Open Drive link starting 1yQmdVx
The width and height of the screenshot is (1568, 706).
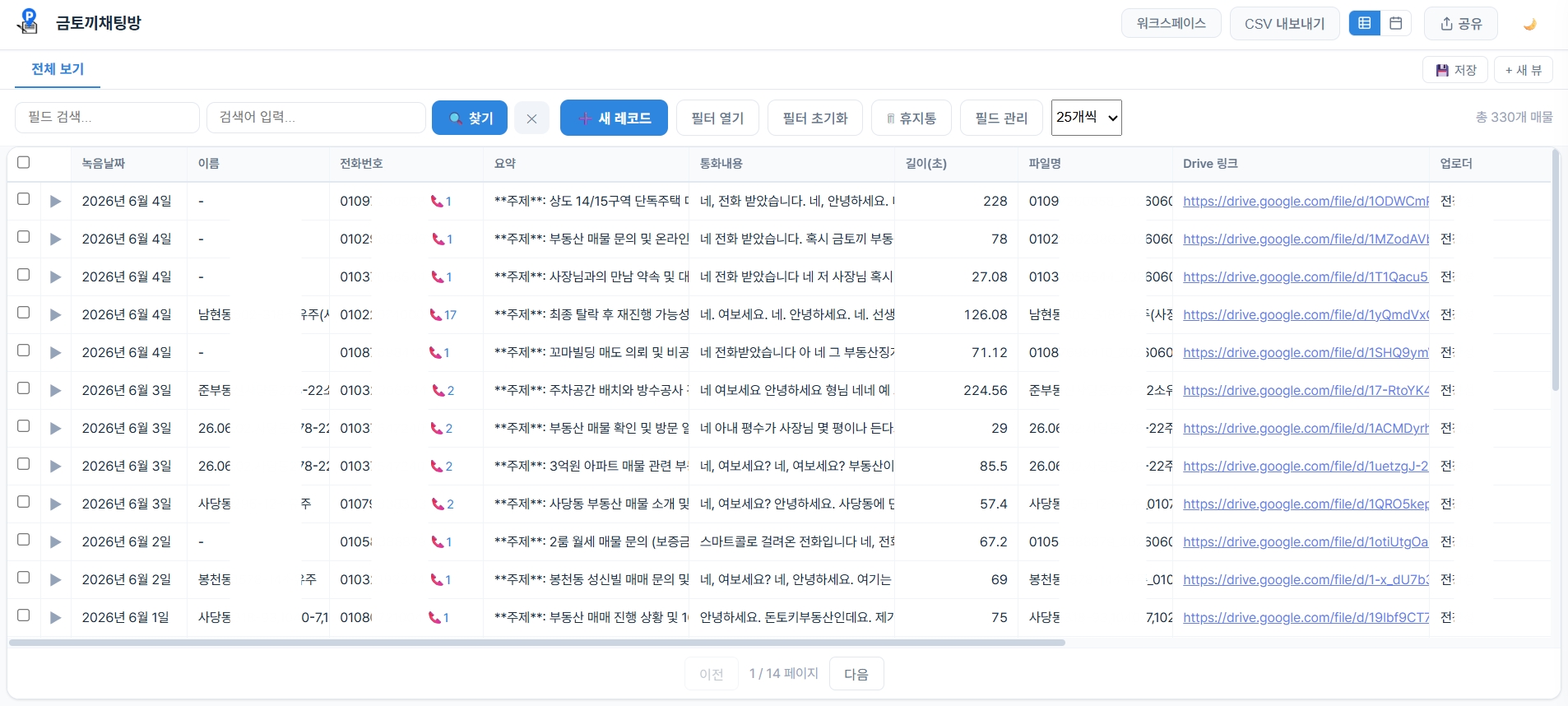pos(1306,315)
